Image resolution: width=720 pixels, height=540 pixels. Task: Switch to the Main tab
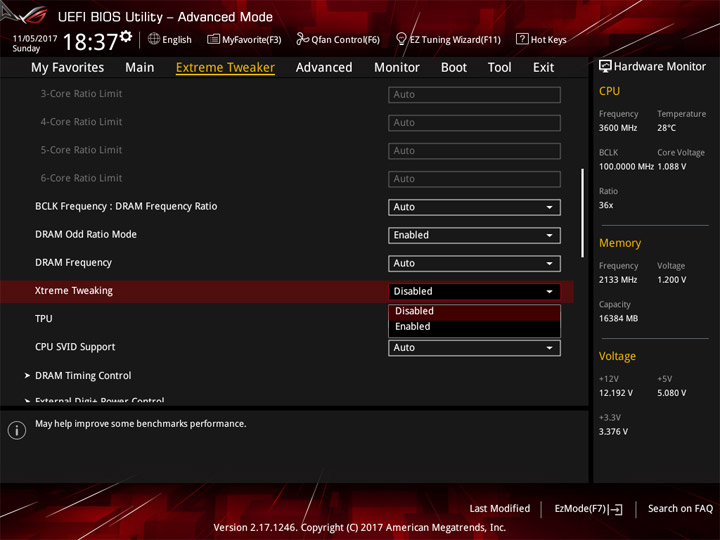point(140,68)
